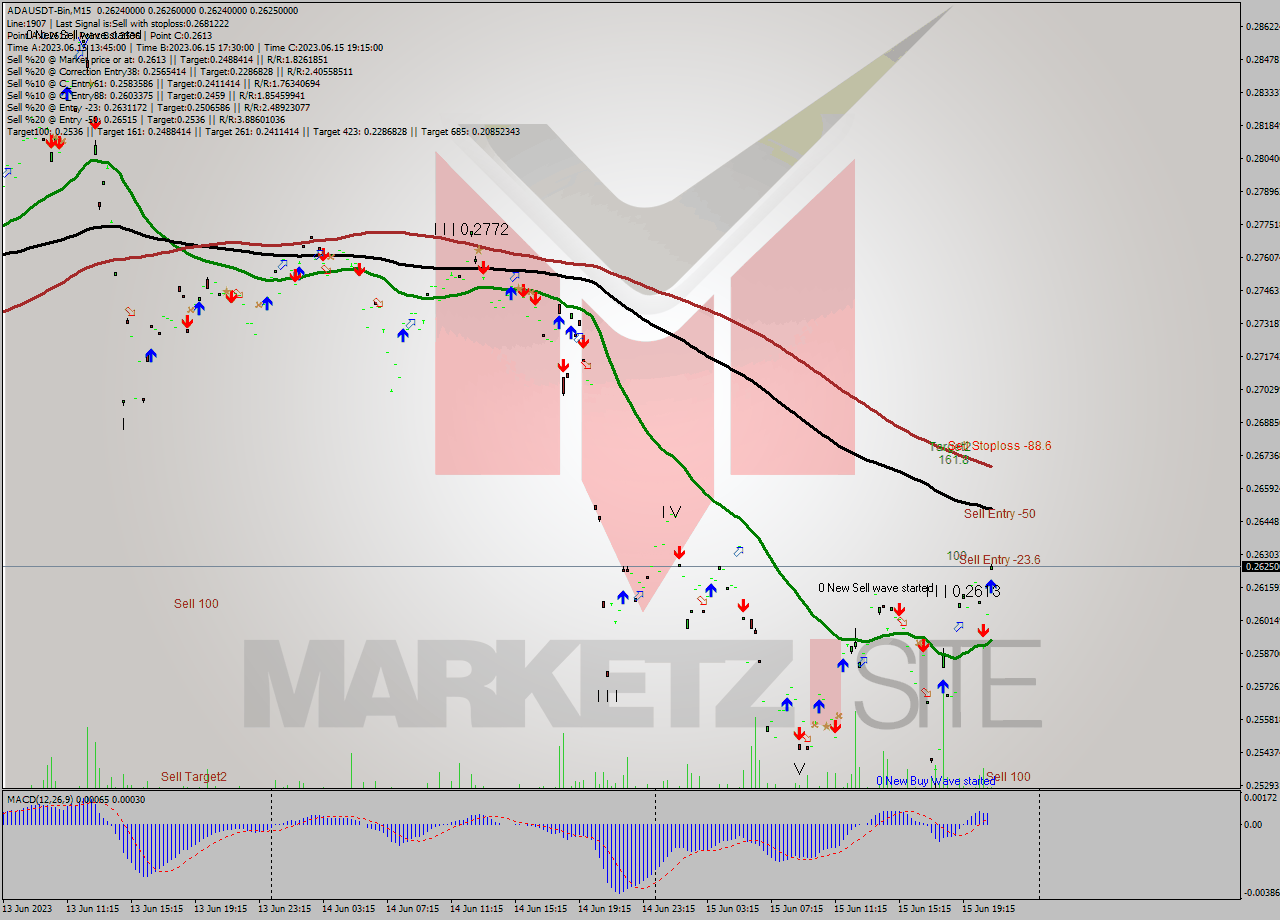Click the '0 New Buy Wave started' annotation

[x=935, y=781]
